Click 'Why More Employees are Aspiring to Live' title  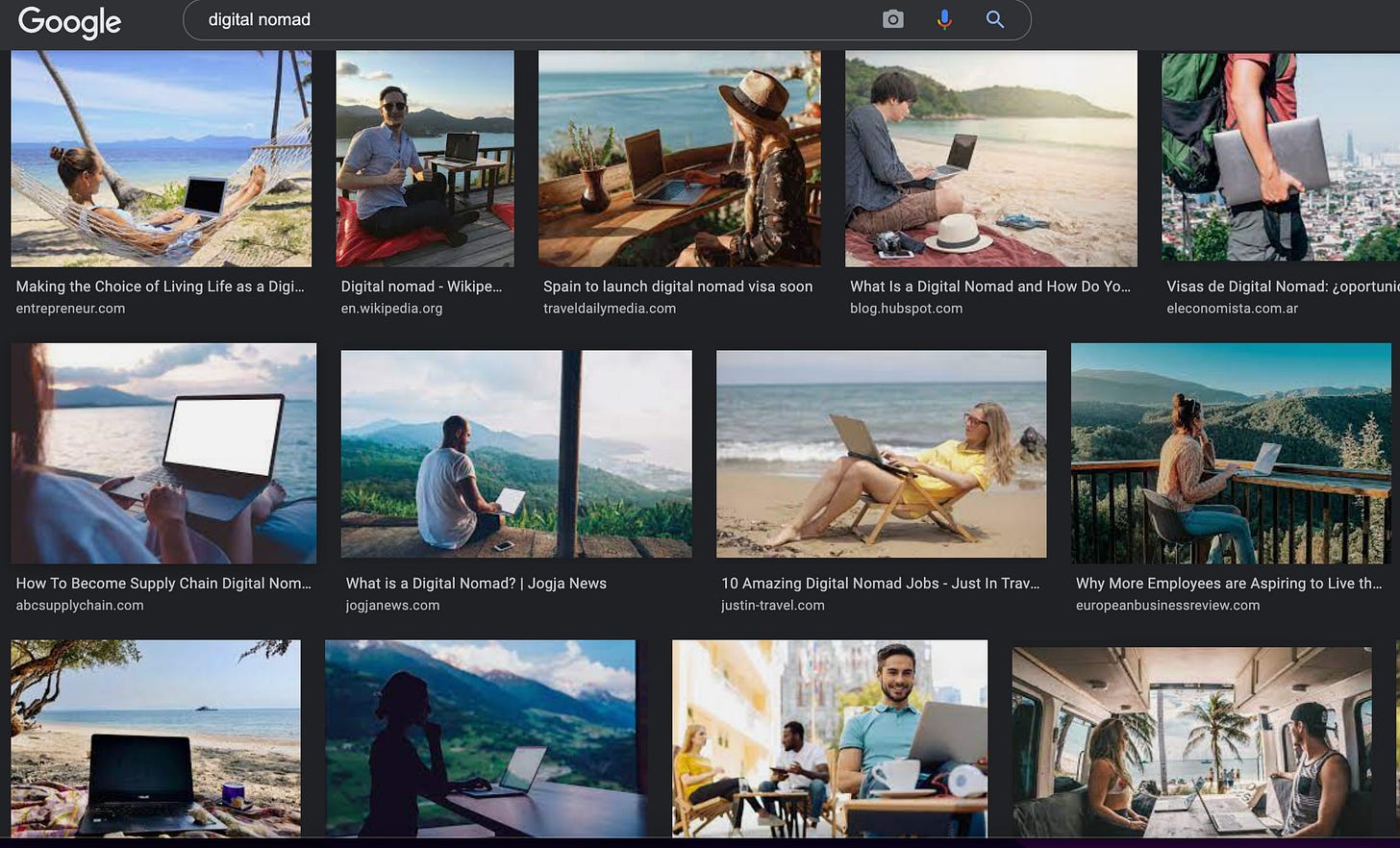(1229, 584)
